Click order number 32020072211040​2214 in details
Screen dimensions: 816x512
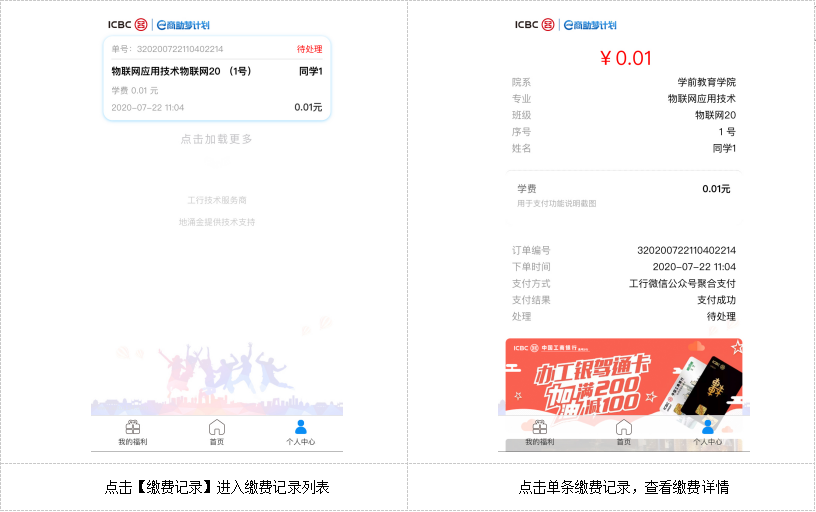686,250
